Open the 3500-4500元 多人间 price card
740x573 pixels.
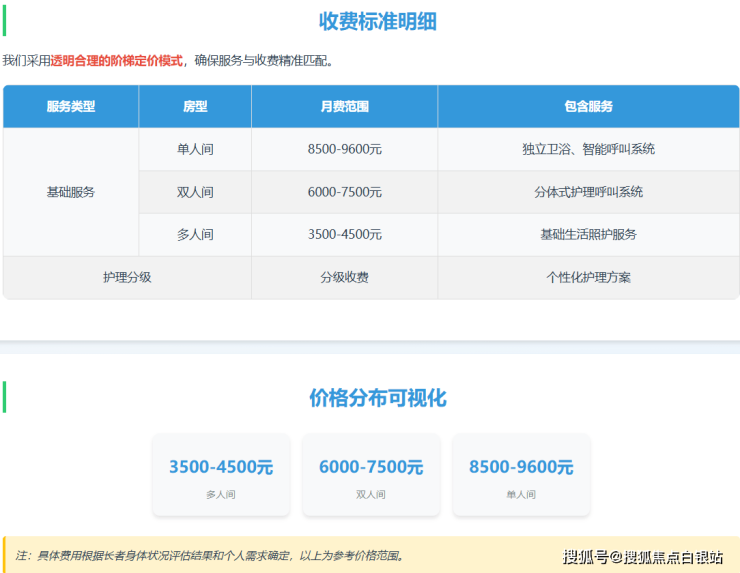221,476
